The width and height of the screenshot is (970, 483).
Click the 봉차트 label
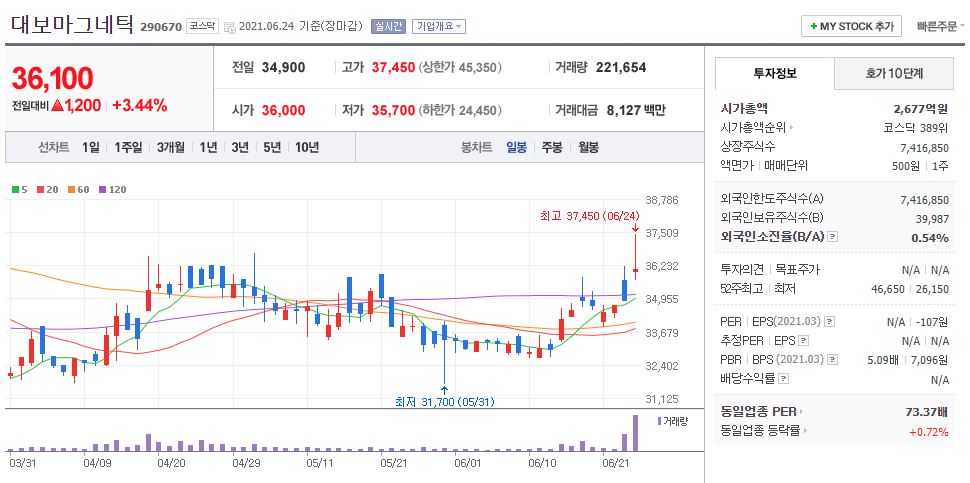tap(477, 148)
